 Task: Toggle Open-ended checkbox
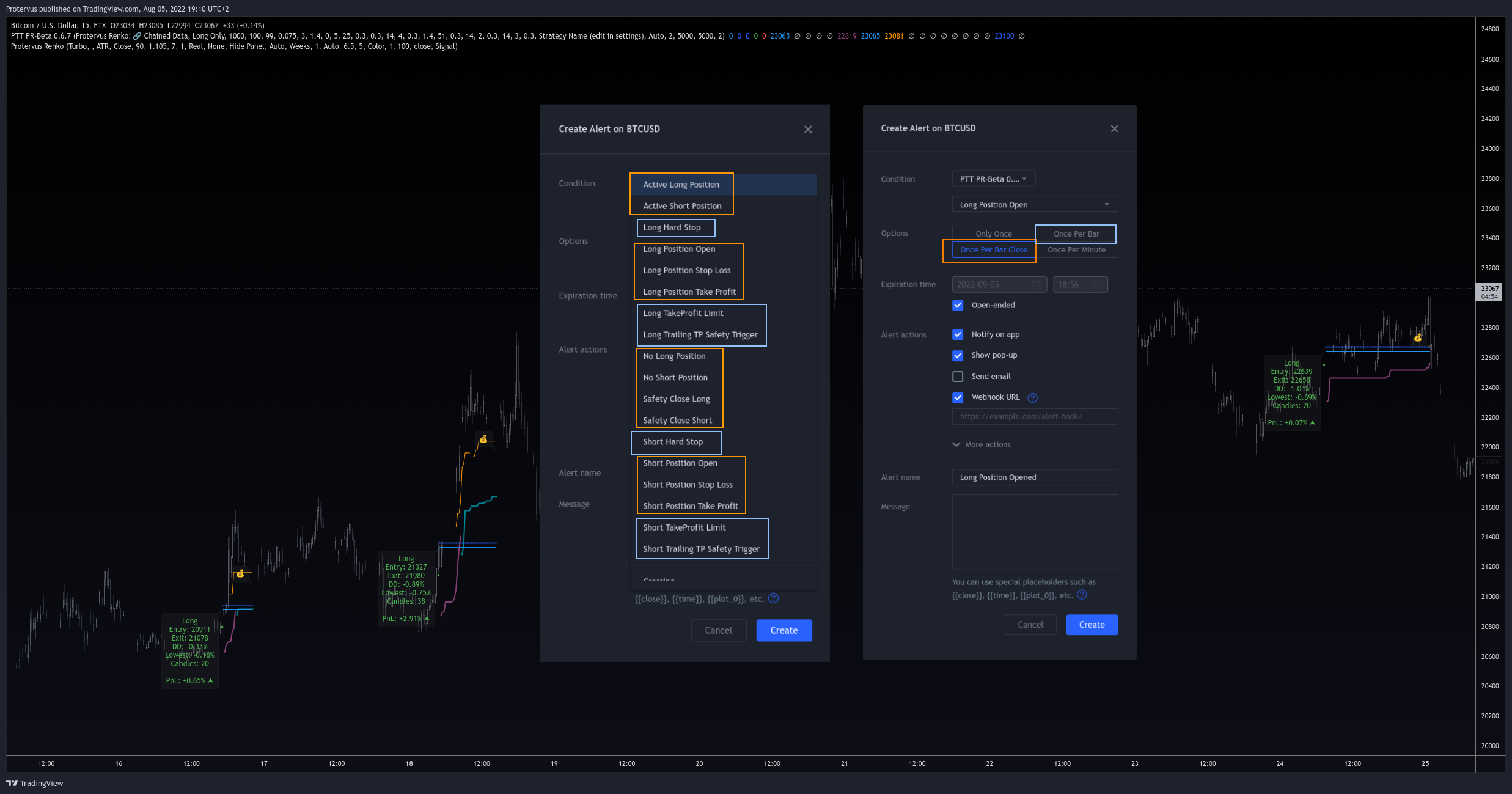pyautogui.click(x=958, y=306)
